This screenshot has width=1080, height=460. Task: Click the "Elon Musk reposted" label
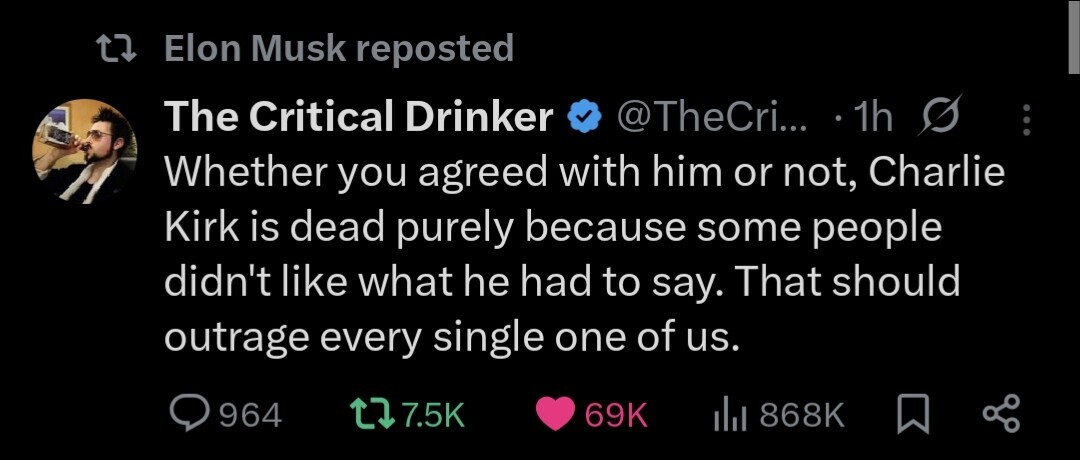(x=338, y=48)
